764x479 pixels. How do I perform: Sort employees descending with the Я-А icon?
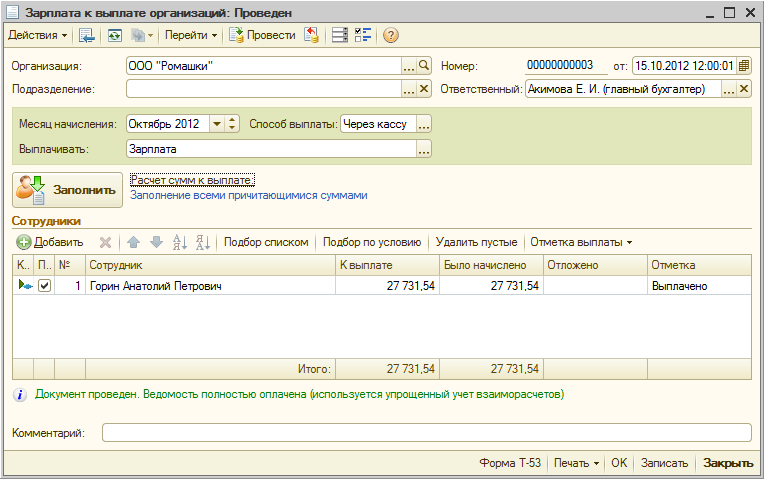pos(202,242)
